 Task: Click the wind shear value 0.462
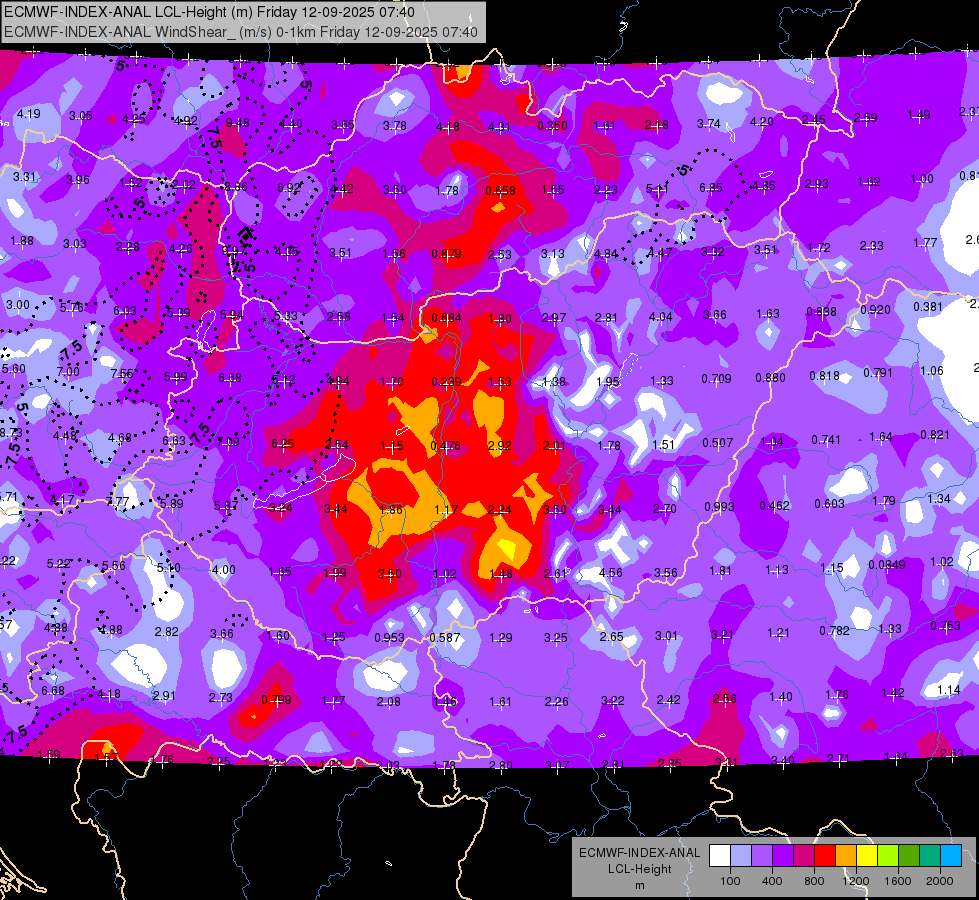pyautogui.click(x=775, y=505)
